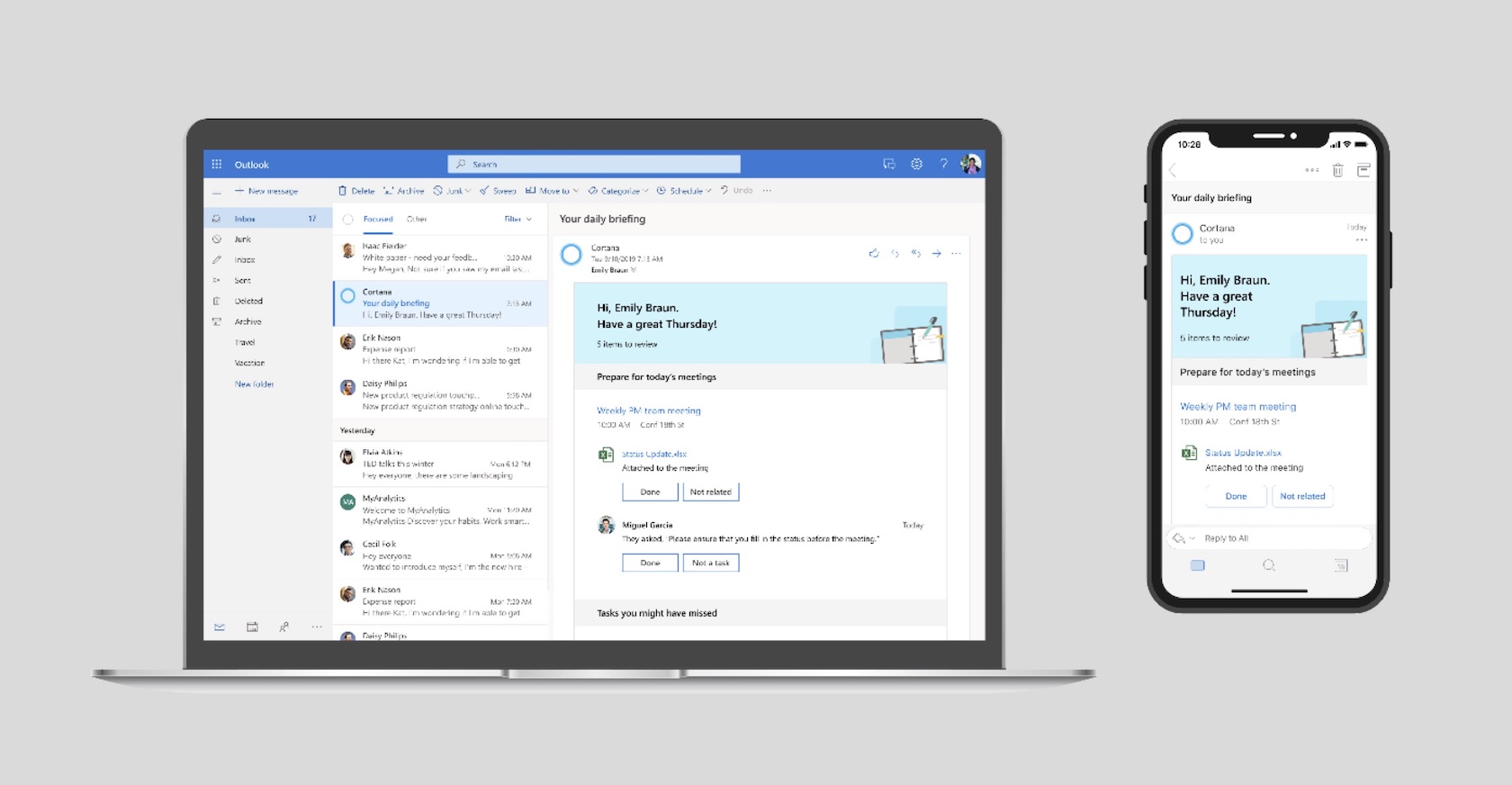Open more toolbar options after Undo
This screenshot has width=1512, height=785.
pos(767,191)
